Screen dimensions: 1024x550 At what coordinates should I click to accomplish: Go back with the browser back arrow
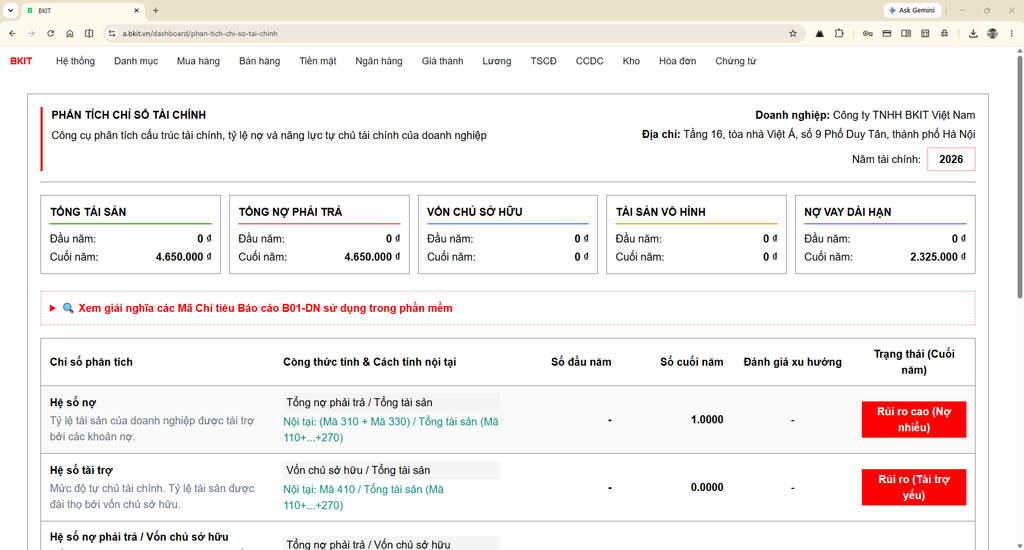[12, 33]
